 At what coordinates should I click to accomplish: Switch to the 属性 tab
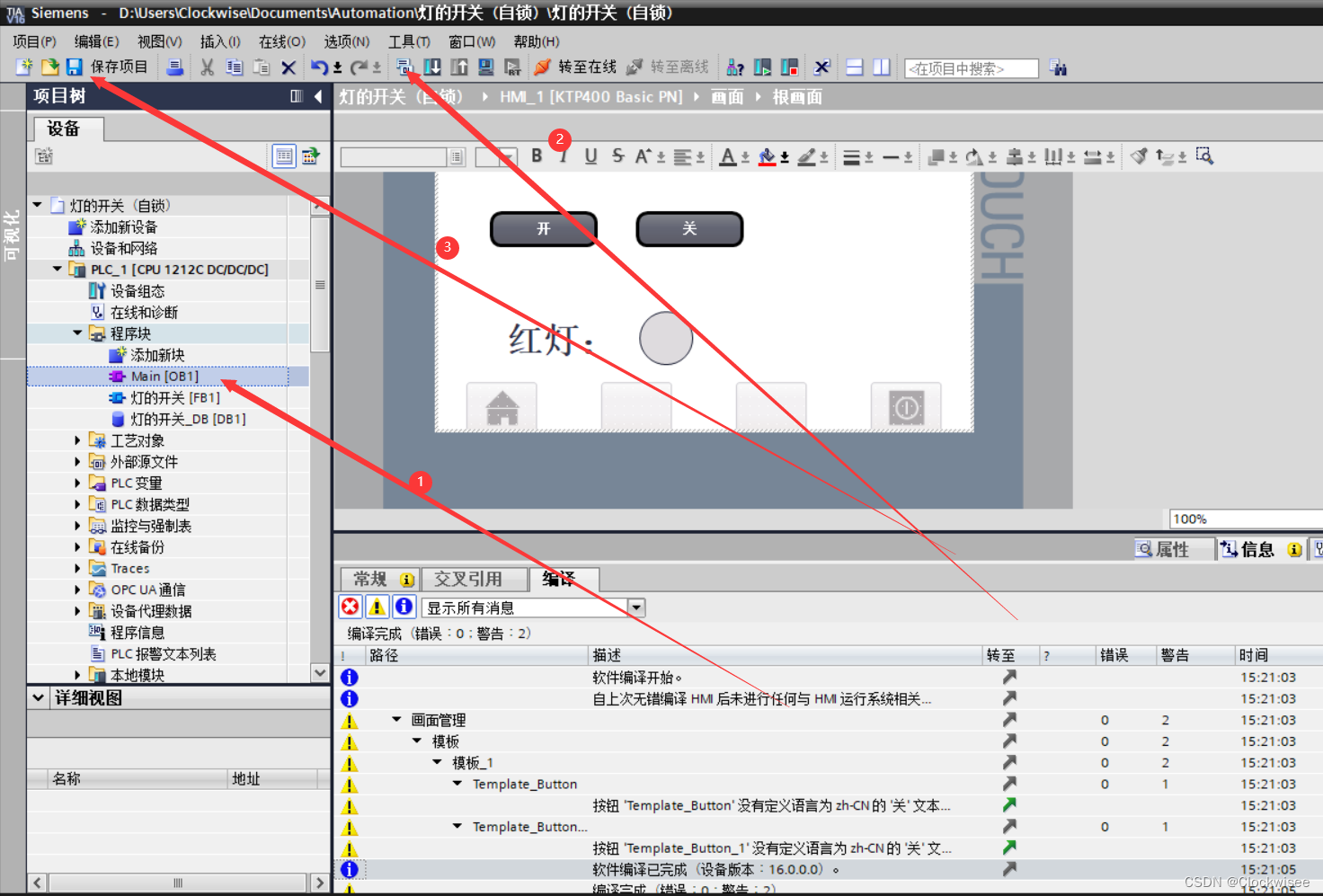click(x=1172, y=549)
